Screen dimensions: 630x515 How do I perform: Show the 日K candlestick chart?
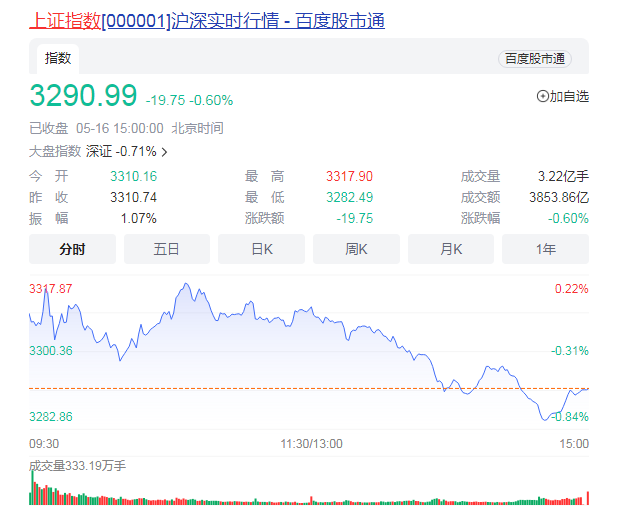click(262, 249)
